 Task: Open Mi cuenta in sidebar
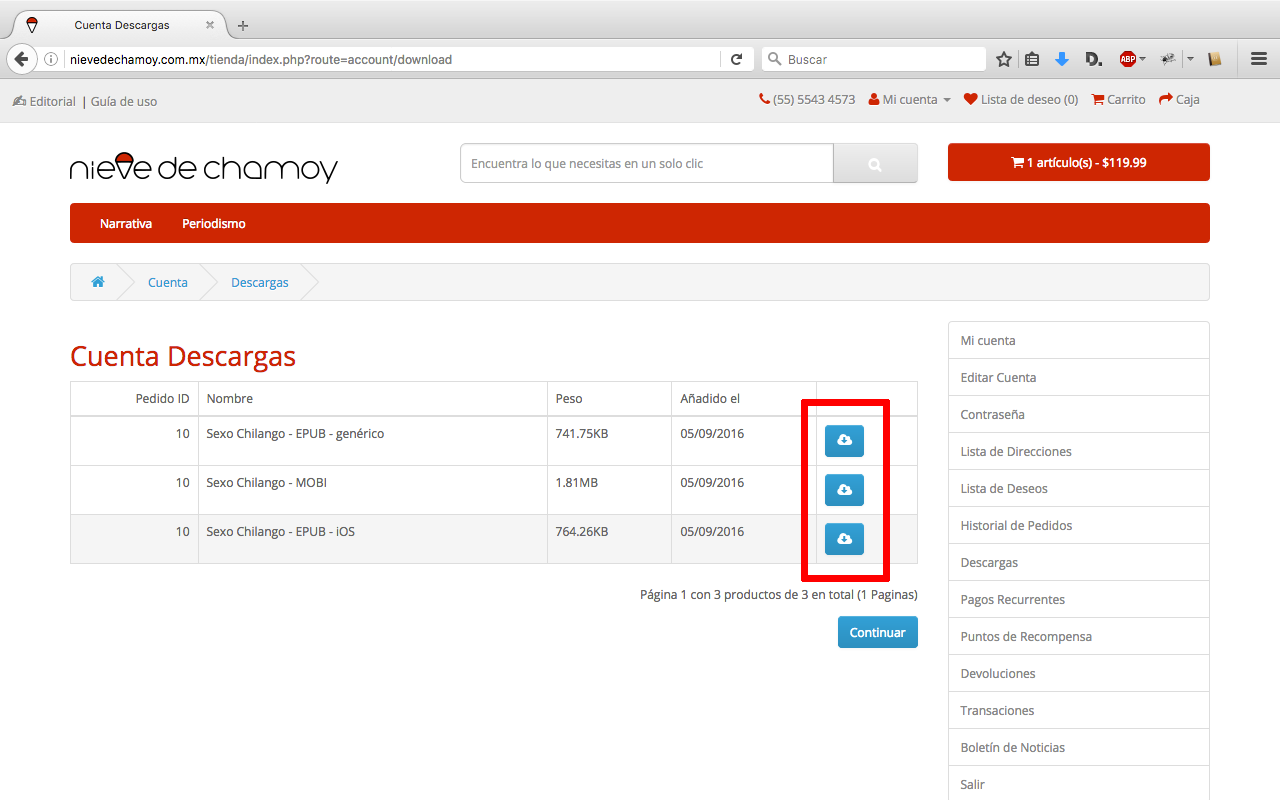pyautogui.click(x=1079, y=340)
